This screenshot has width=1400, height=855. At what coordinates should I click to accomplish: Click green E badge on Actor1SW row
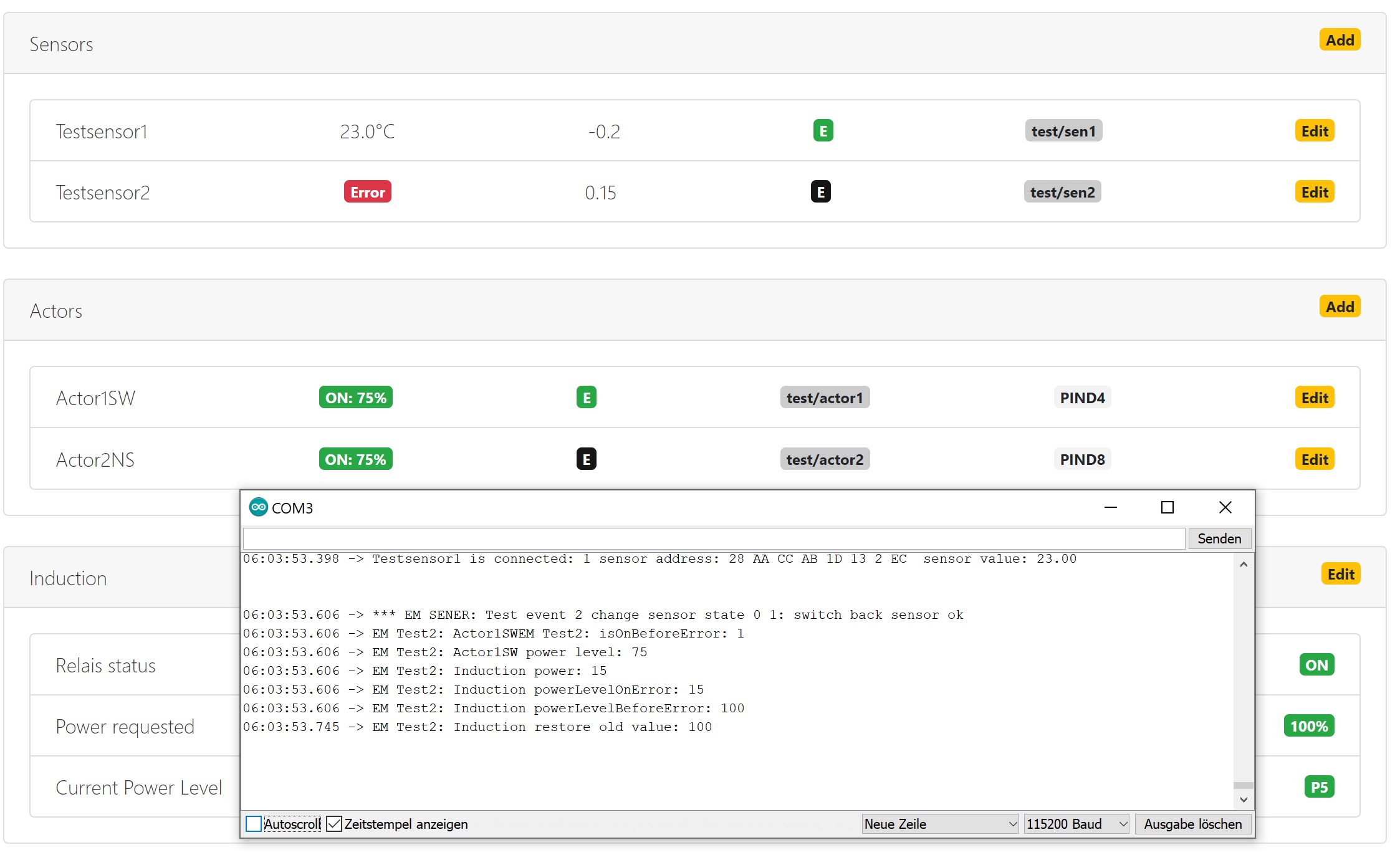[586, 398]
